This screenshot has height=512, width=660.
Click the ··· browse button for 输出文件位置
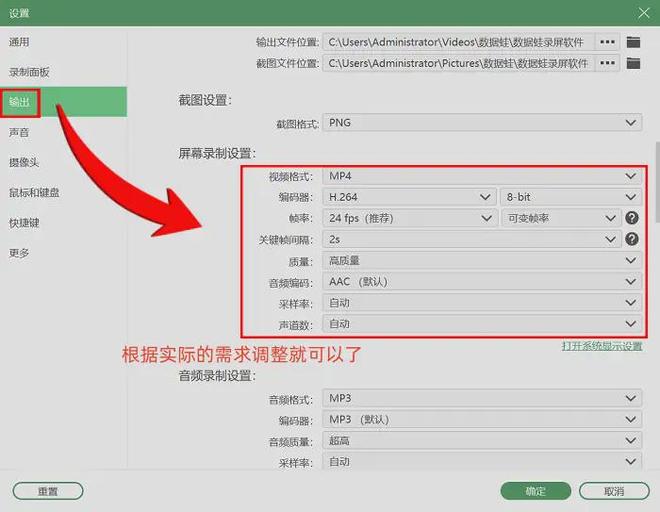click(607, 42)
